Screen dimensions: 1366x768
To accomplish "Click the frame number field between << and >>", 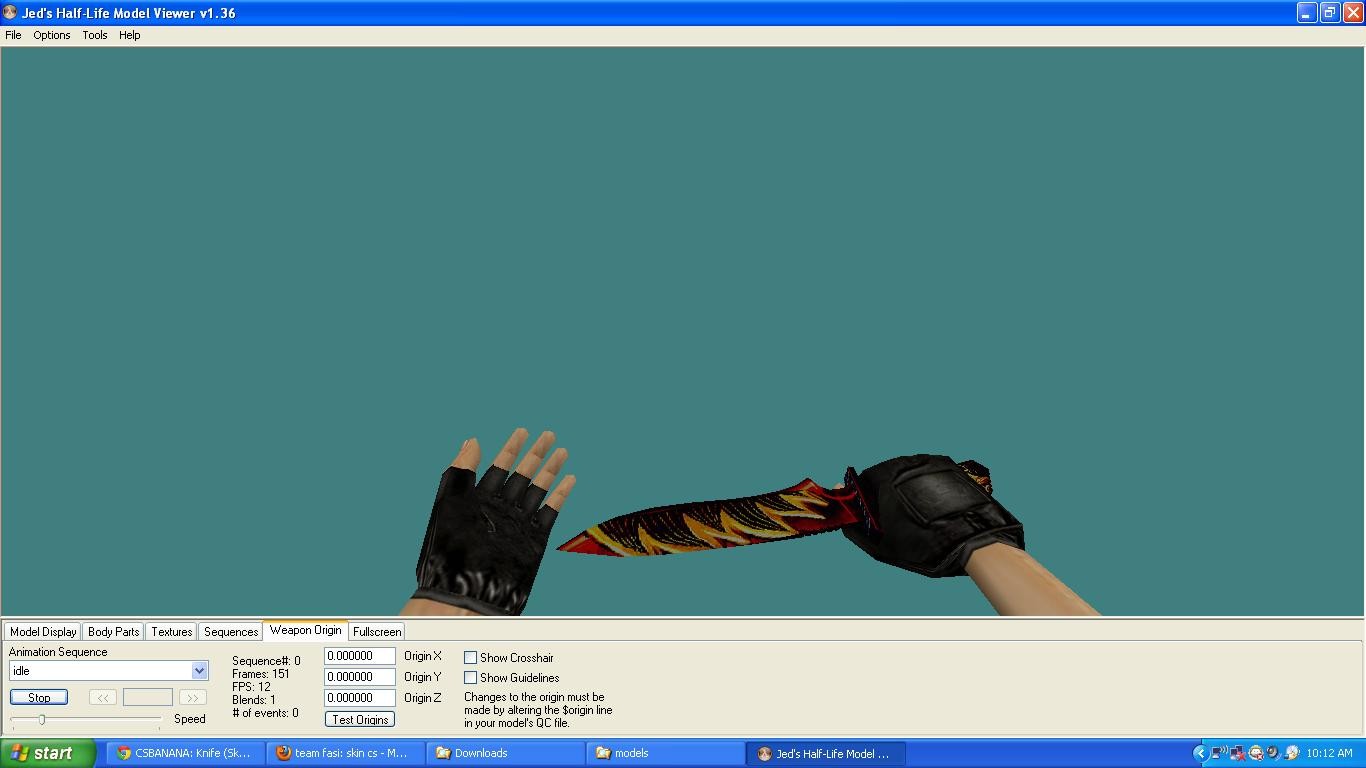I will point(148,697).
